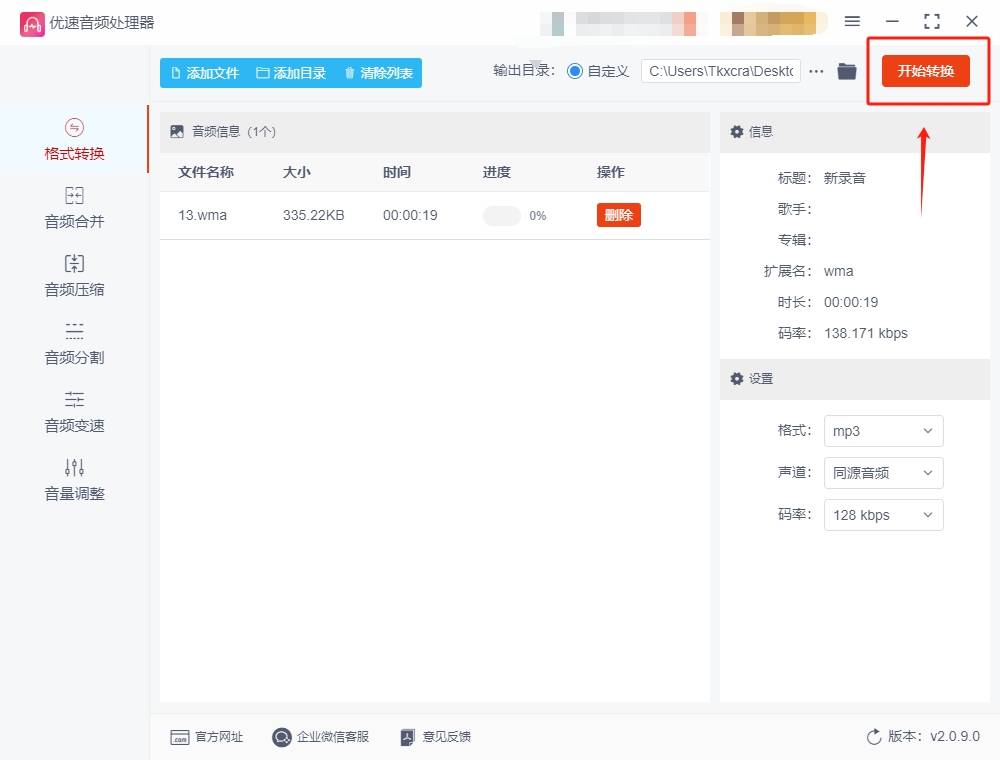Screen dimensions: 1000x760
Task: Click the title value 新录音
Action: pos(844,178)
